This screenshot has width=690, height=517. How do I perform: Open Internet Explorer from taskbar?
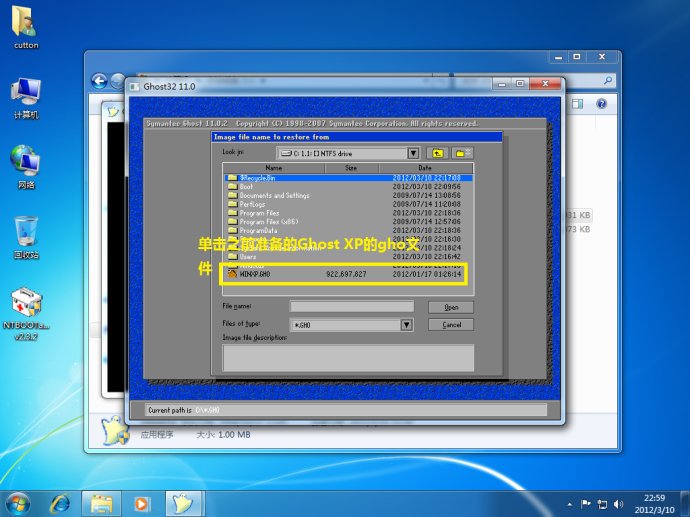pyautogui.click(x=59, y=503)
